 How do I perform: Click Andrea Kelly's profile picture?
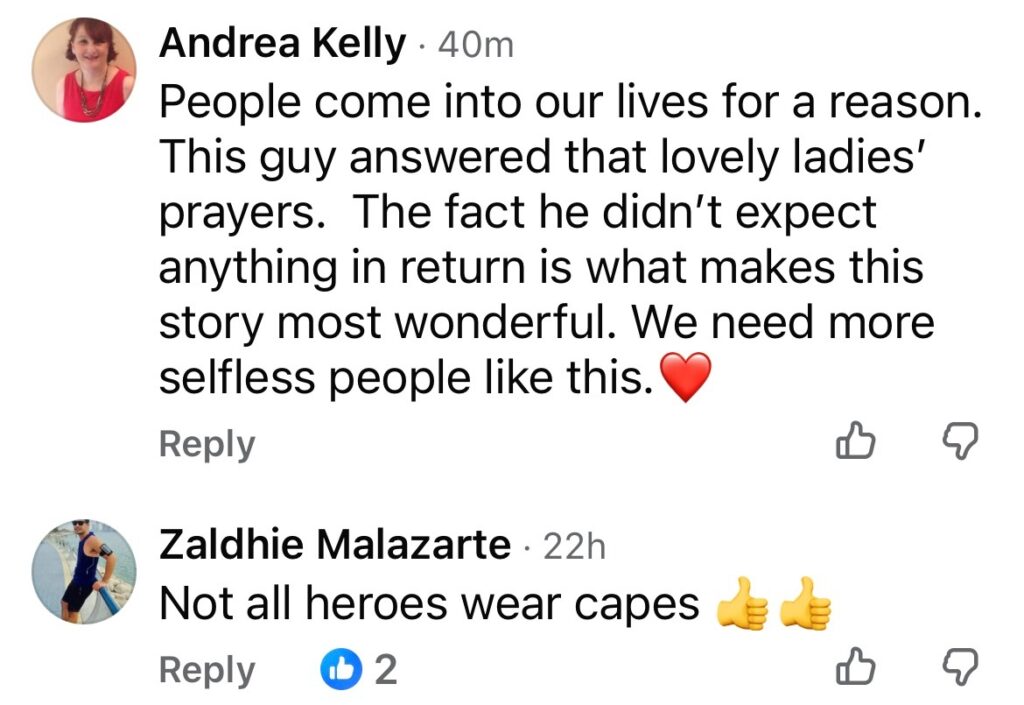click(84, 70)
